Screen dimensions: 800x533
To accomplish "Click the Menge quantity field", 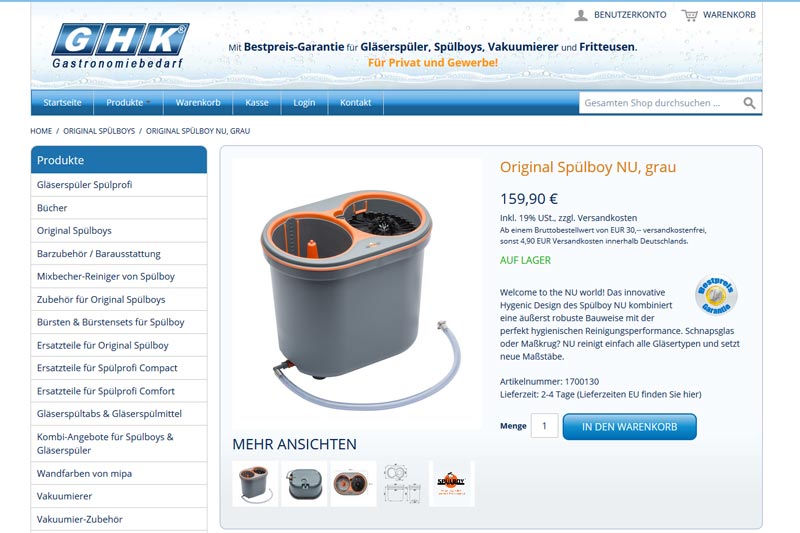I will 544,426.
